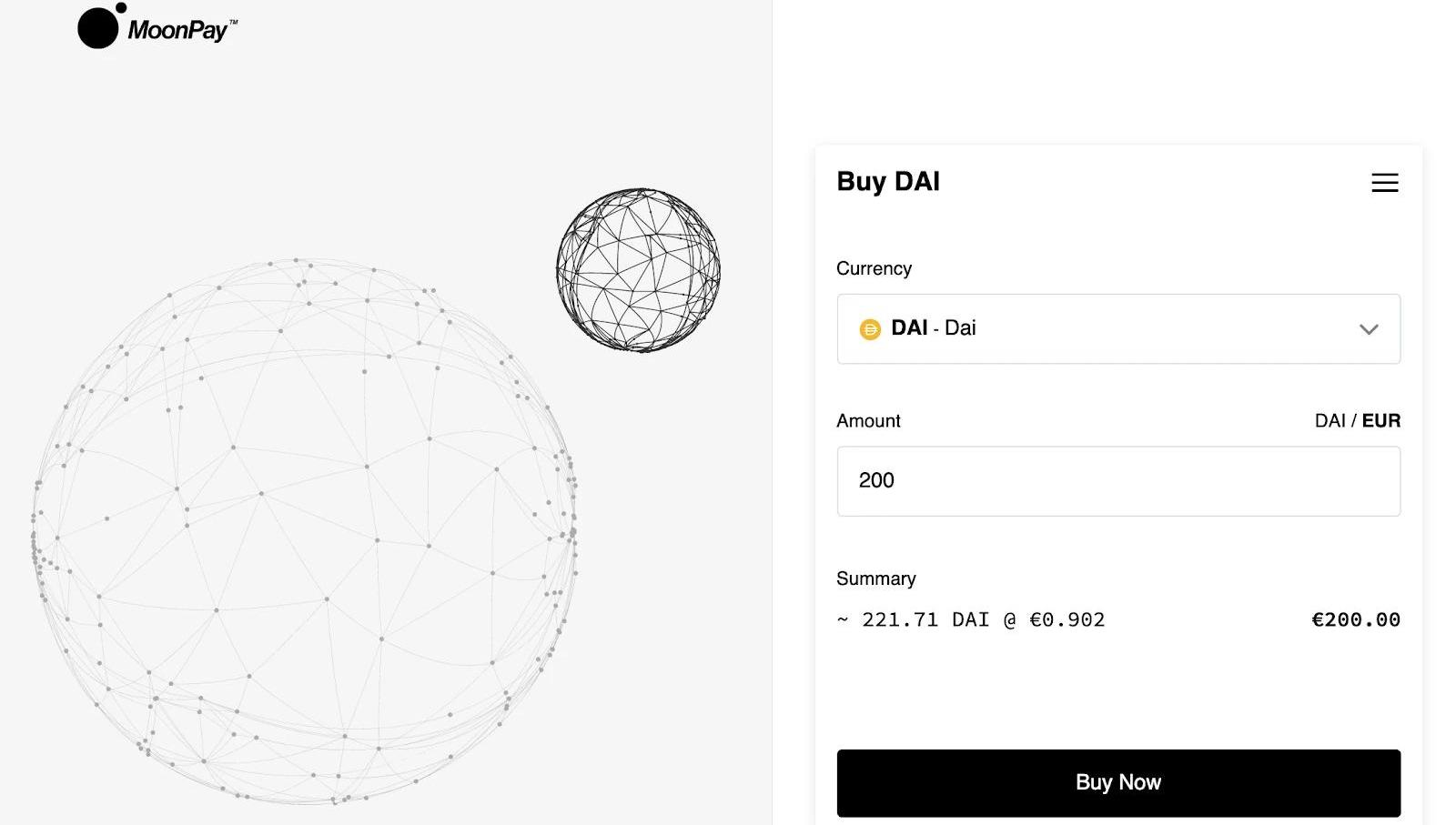Click the Currency field label
The width and height of the screenshot is (1456, 825).
874,268
